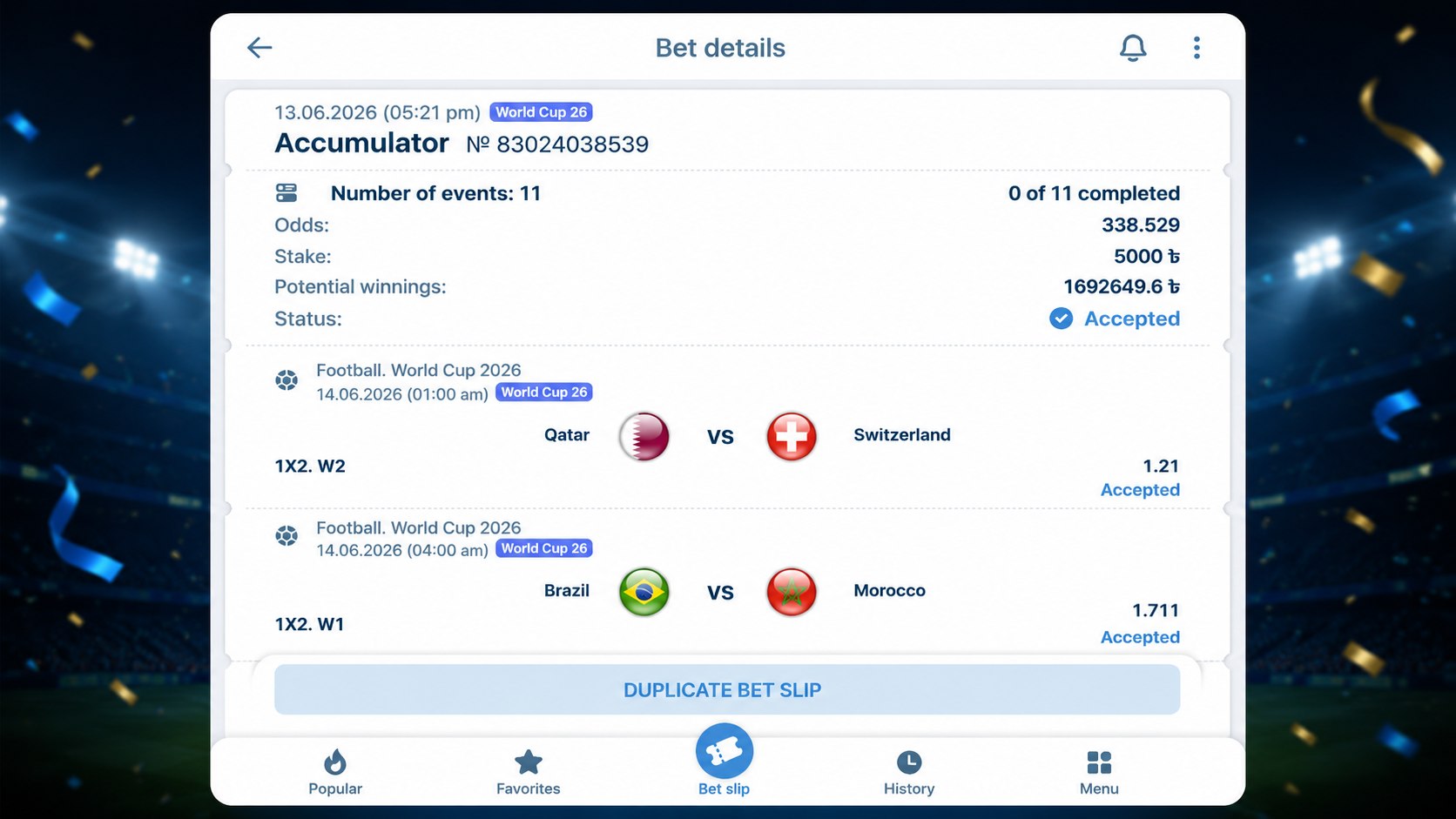Viewport: 1456px width, 819px height.
Task: Click DUPLICATE BET SLIP button
Action: 727,690
